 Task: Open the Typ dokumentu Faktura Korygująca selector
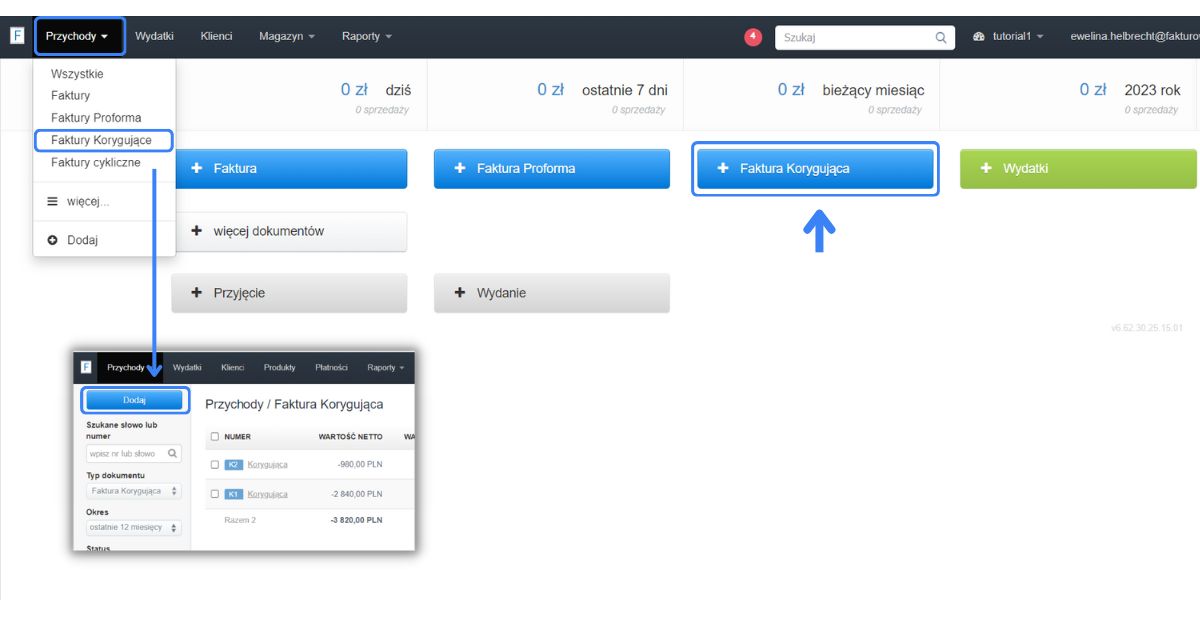coord(134,491)
